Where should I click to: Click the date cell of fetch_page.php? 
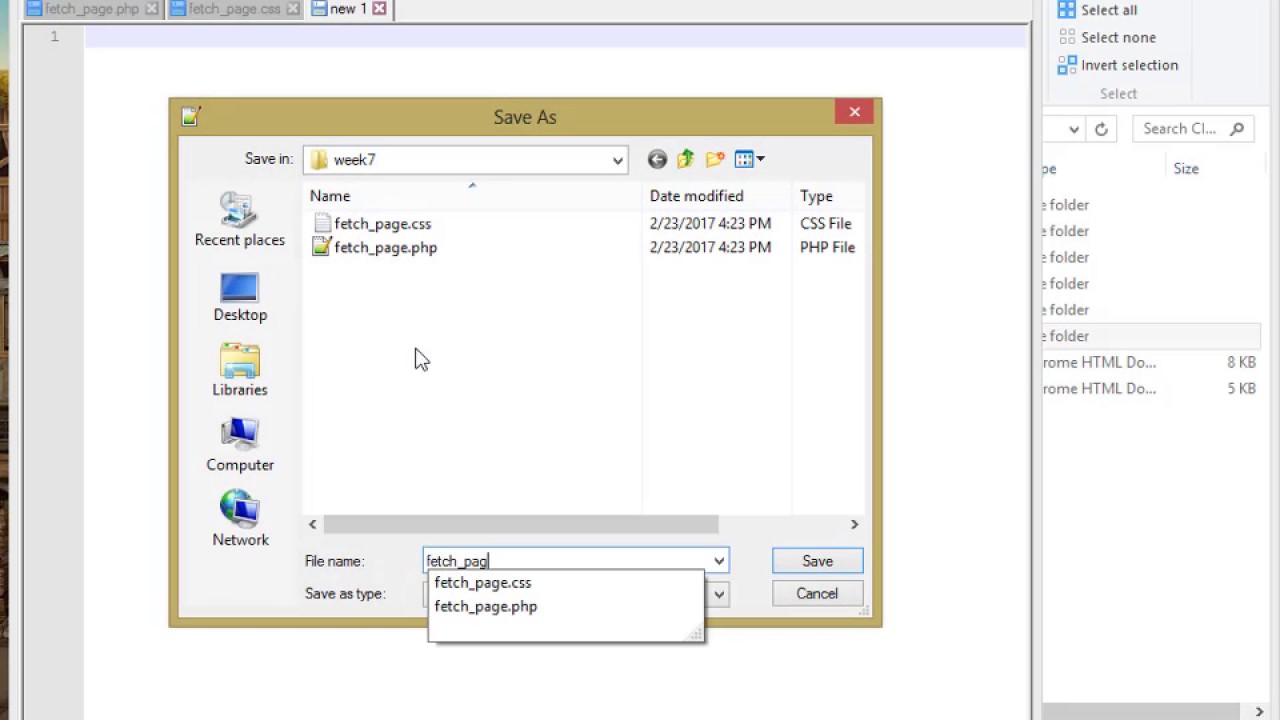pyautogui.click(x=710, y=248)
